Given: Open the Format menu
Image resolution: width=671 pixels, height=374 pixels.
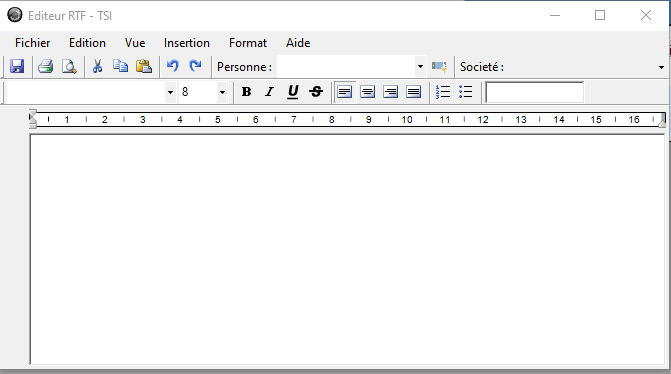Looking at the screenshot, I should [x=248, y=43].
